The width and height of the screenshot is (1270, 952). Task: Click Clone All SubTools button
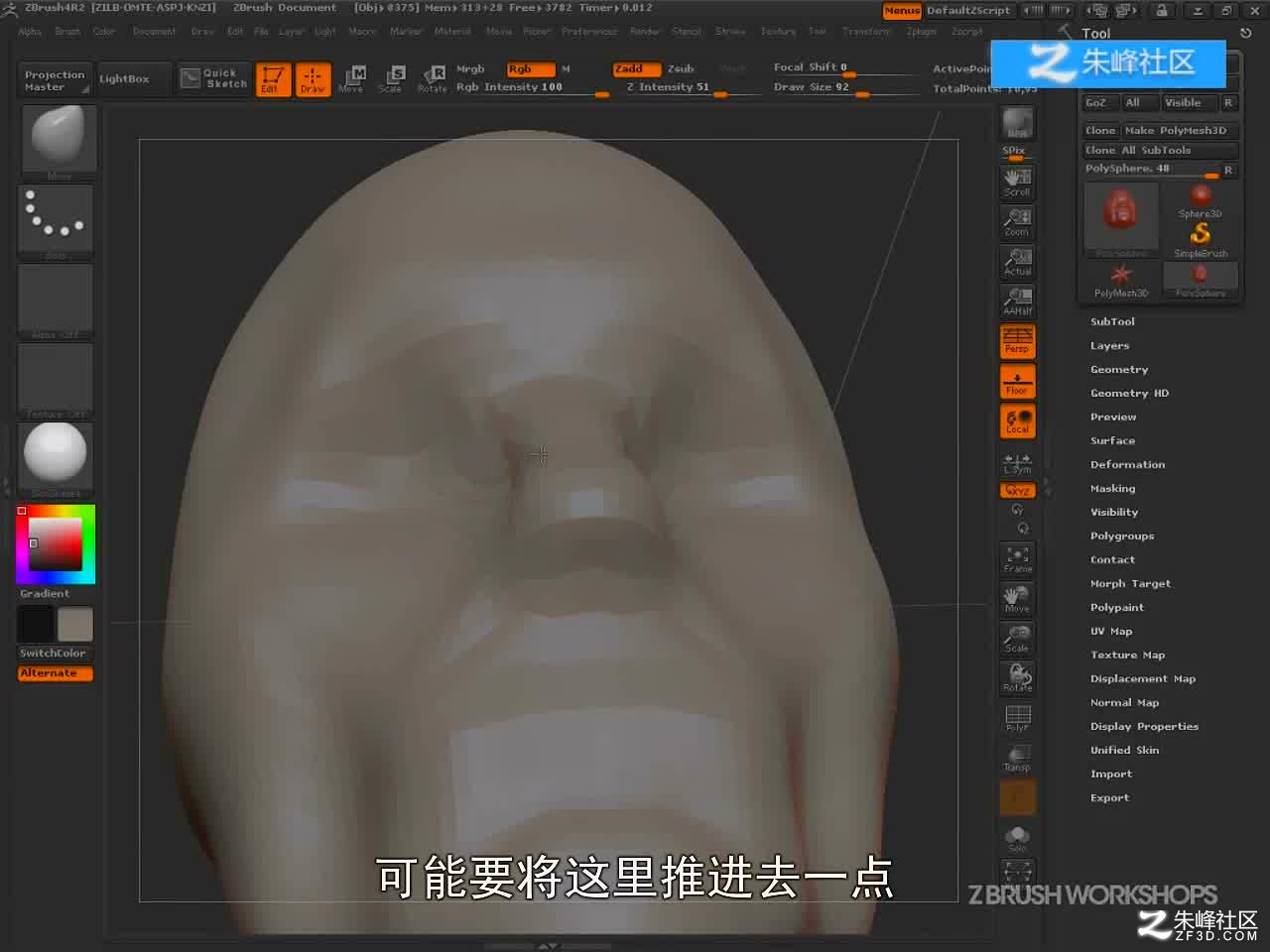[1160, 151]
